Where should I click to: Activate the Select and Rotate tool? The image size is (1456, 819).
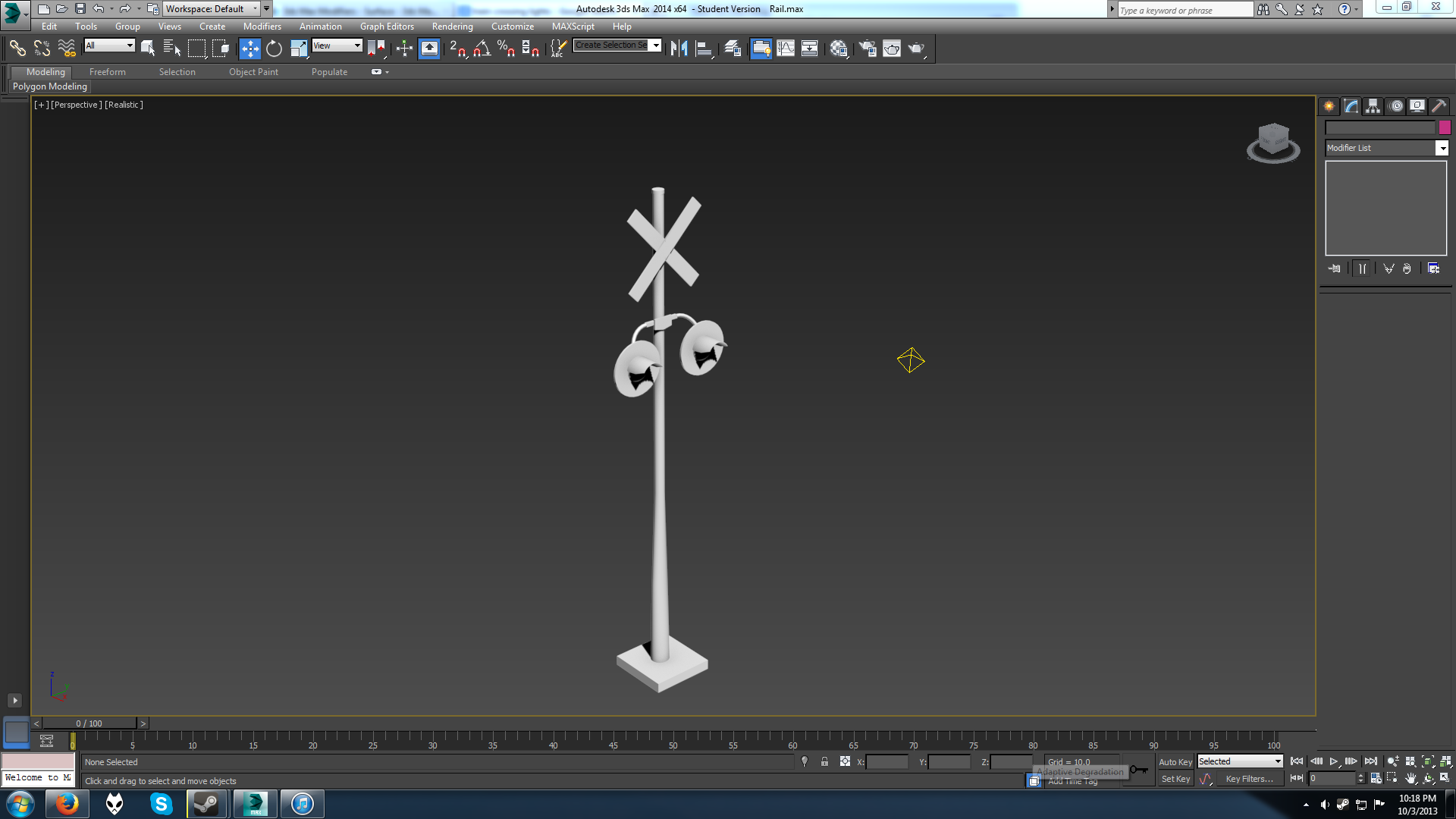tap(274, 49)
